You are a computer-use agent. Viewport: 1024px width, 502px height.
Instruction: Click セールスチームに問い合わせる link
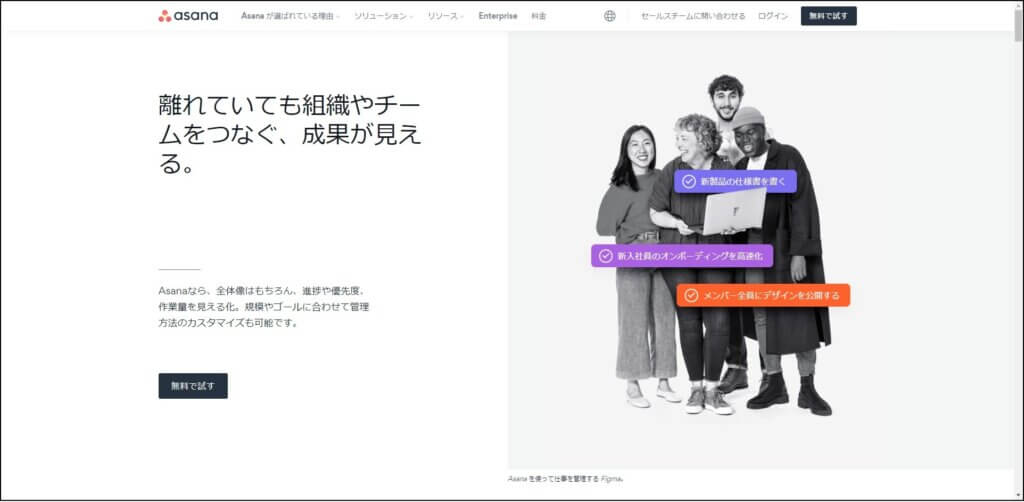tap(693, 16)
